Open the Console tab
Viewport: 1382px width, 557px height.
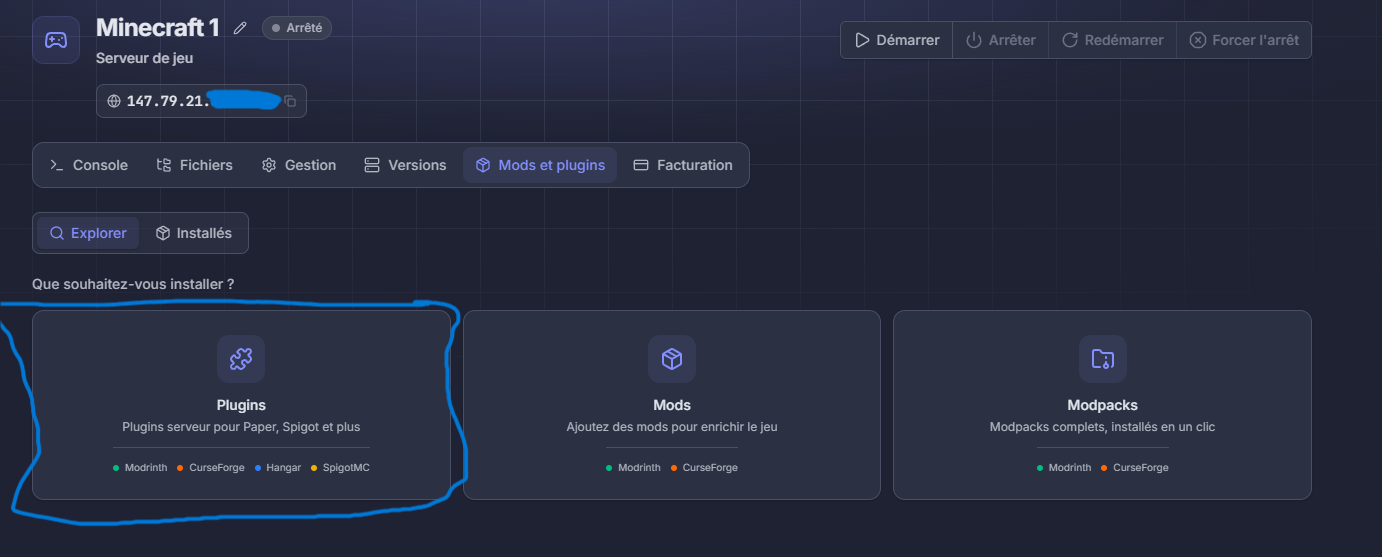pyautogui.click(x=90, y=165)
